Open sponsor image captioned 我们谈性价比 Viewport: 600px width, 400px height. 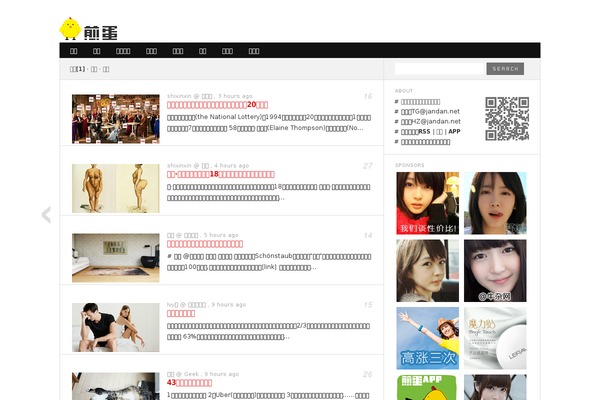coord(427,203)
